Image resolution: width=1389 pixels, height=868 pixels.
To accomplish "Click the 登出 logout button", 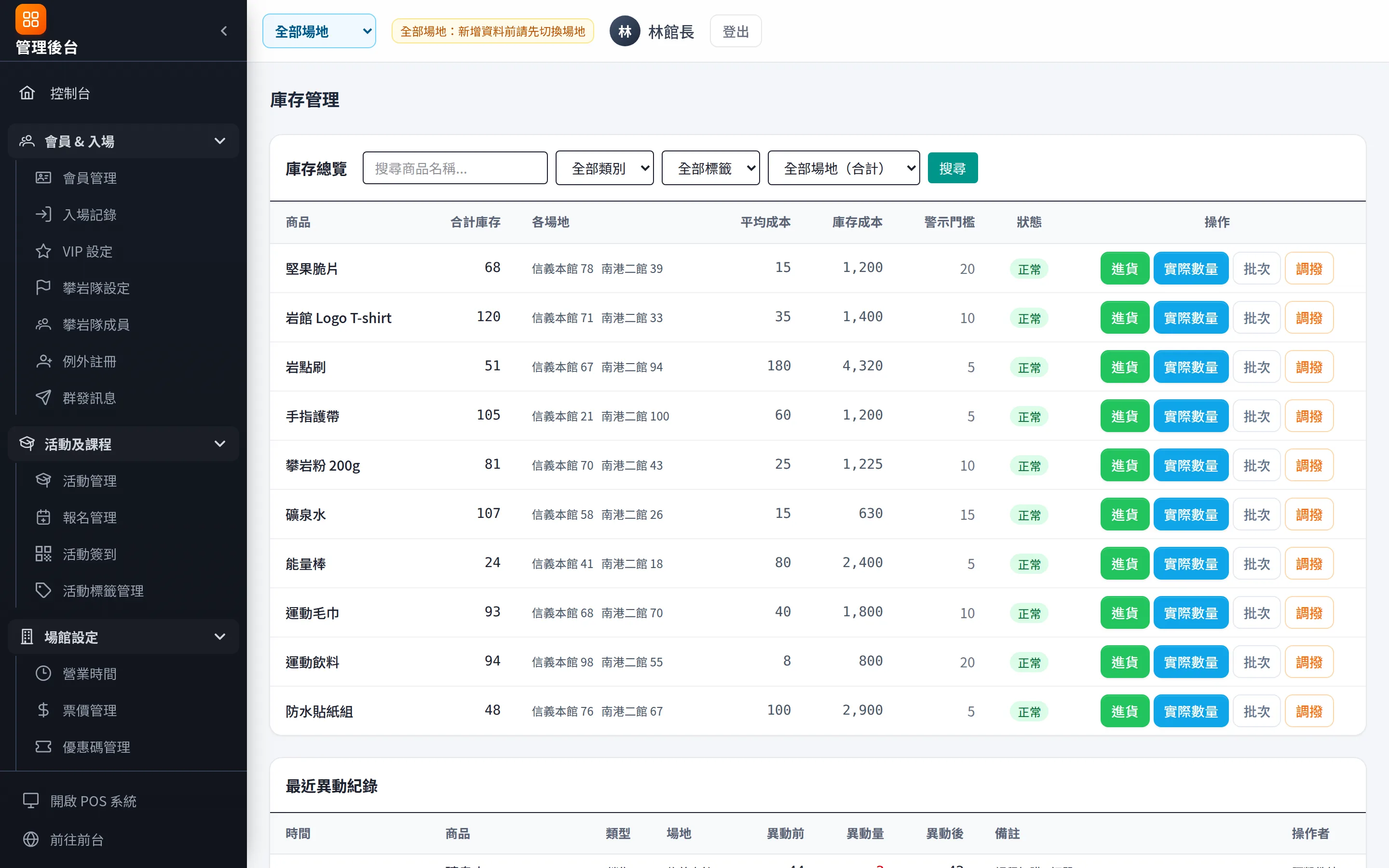I will (736, 31).
